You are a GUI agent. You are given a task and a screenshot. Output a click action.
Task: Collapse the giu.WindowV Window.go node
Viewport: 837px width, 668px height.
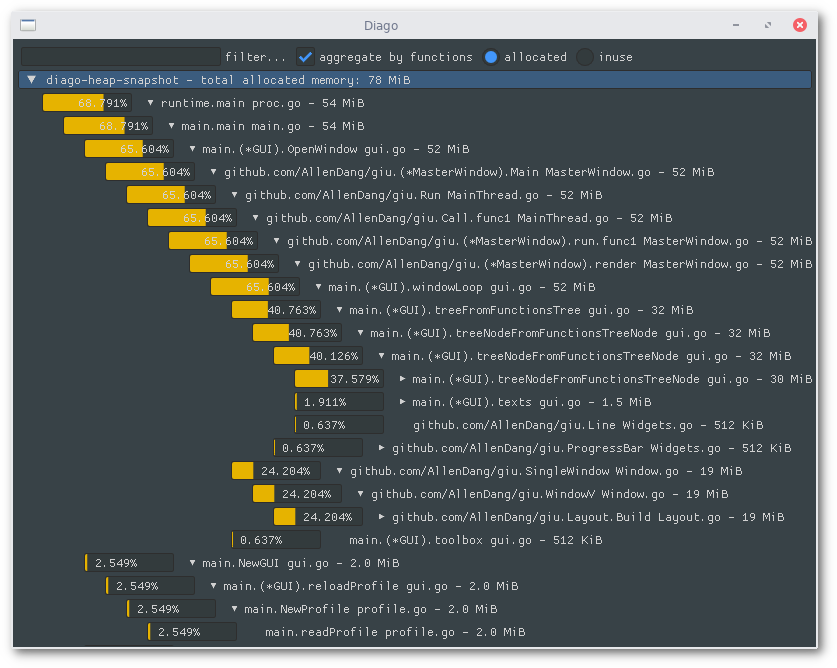tap(360, 493)
